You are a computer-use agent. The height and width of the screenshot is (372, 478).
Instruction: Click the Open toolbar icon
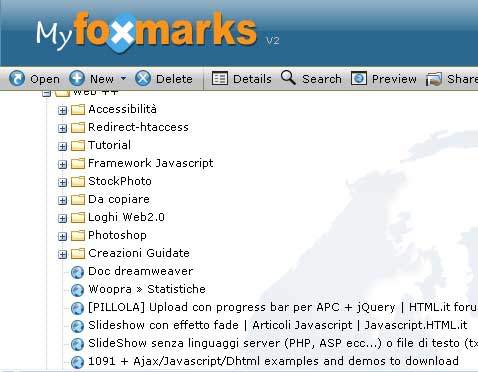[x=17, y=79]
